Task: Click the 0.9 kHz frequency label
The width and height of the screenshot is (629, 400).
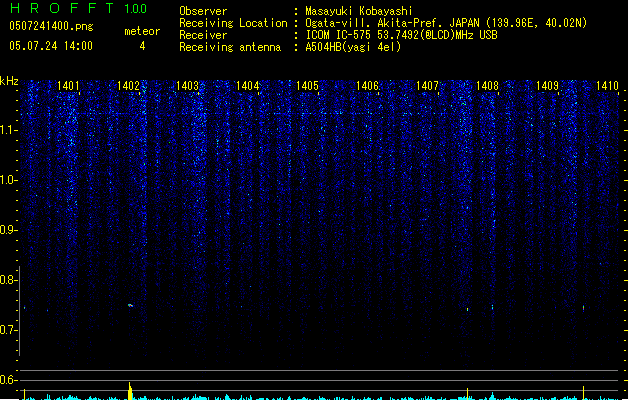Action: 7,230
